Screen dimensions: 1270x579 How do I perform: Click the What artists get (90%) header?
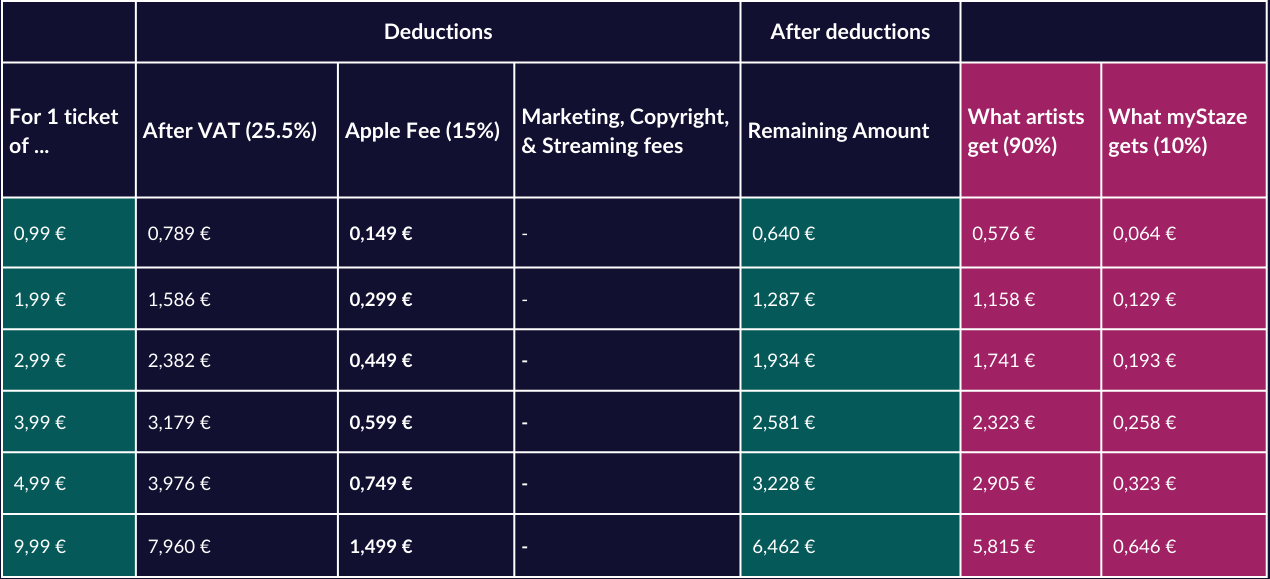tap(1031, 130)
